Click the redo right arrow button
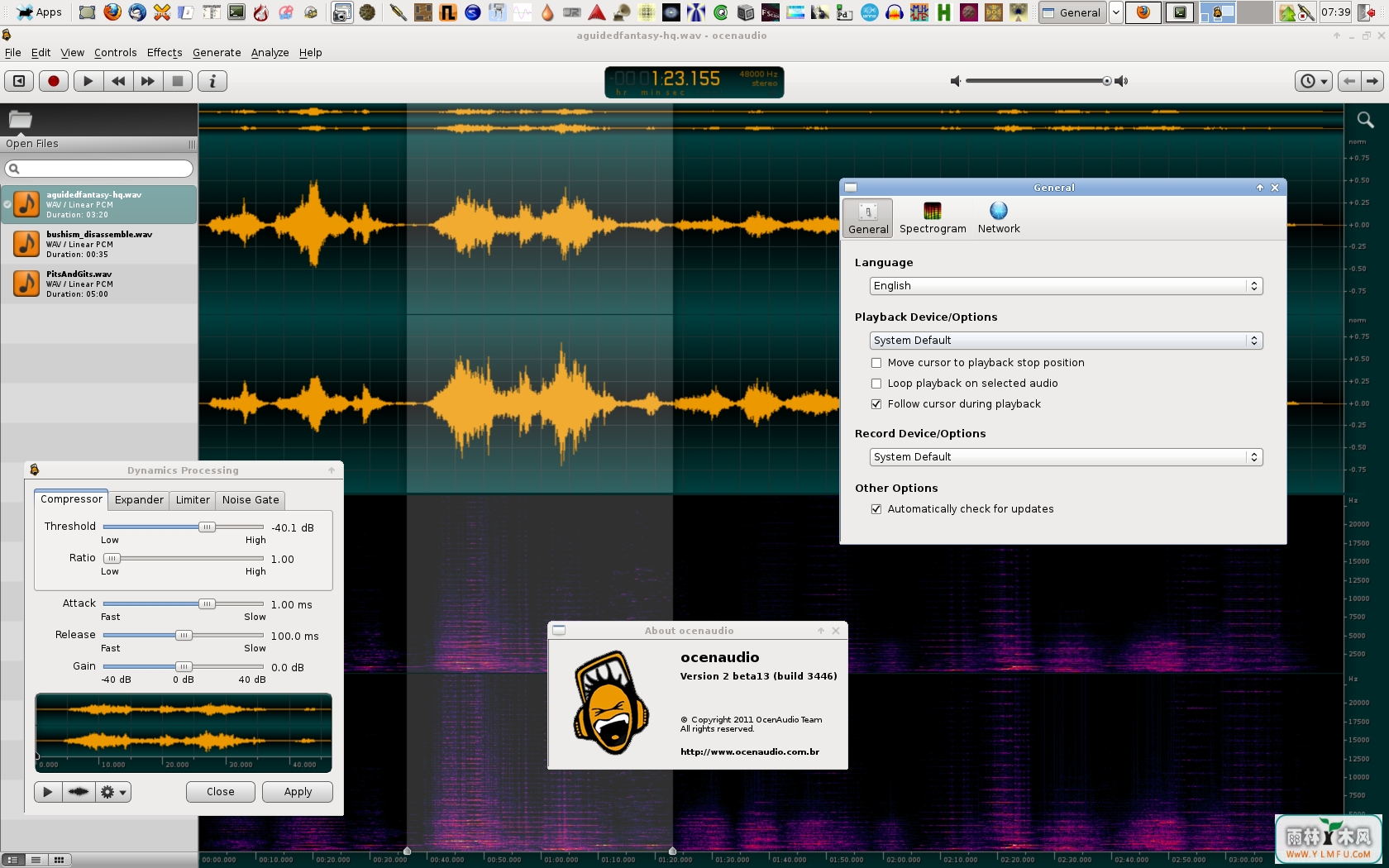Image resolution: width=1389 pixels, height=868 pixels. [1372, 81]
